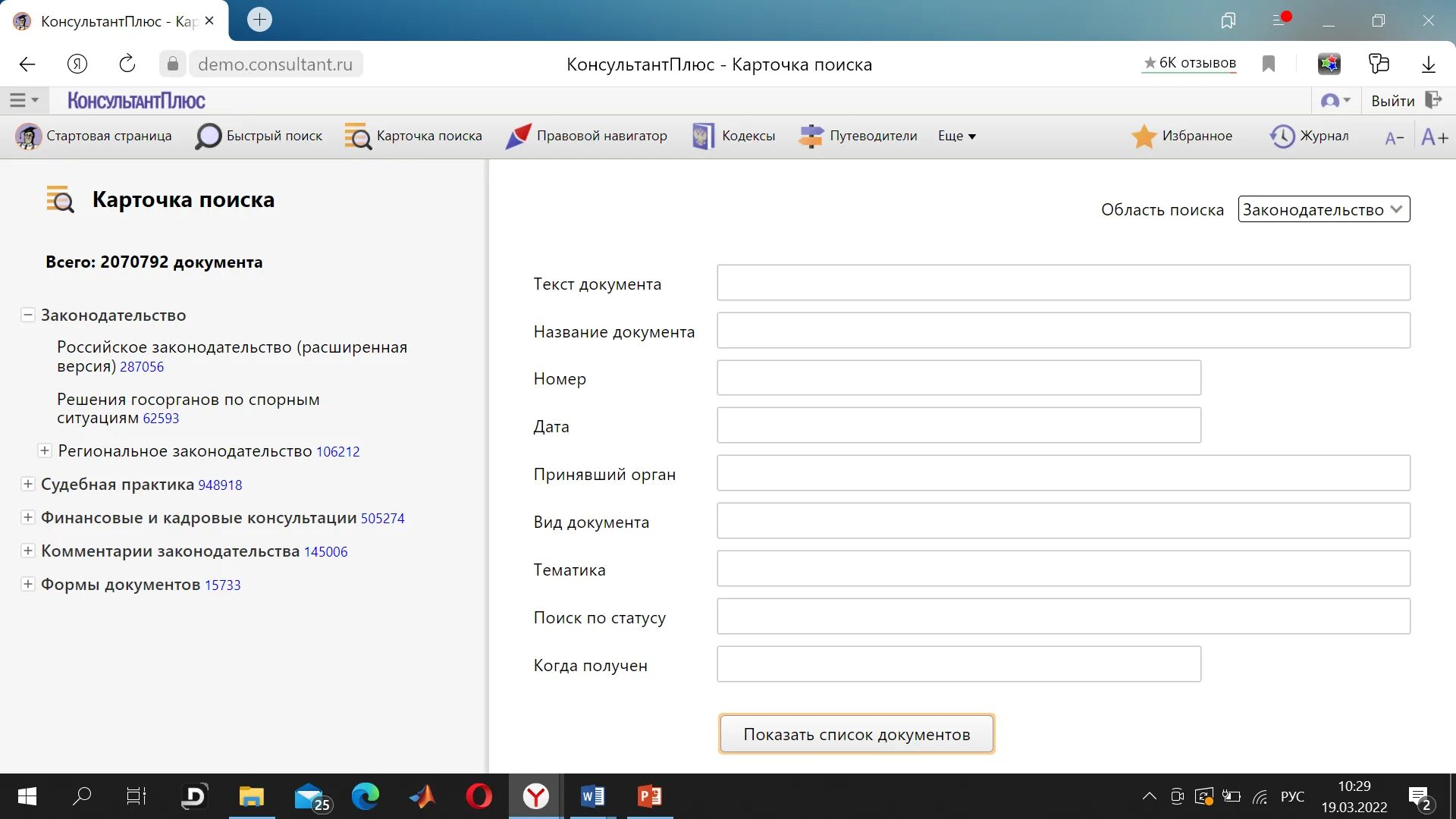Click Показать список документов button
Image resolution: width=1456 pixels, height=819 pixels.
[x=856, y=734]
